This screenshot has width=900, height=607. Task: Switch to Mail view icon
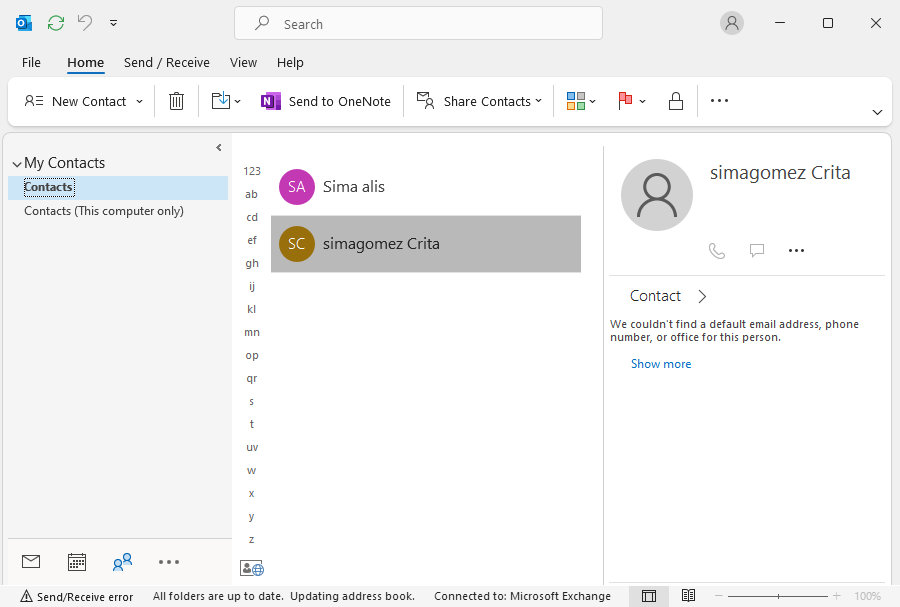pyautogui.click(x=31, y=562)
